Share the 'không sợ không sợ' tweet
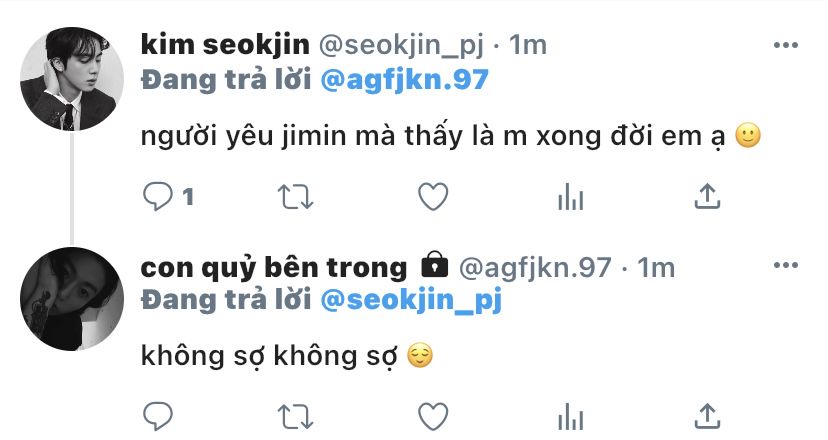This screenshot has height=440, width=828. pos(707,416)
